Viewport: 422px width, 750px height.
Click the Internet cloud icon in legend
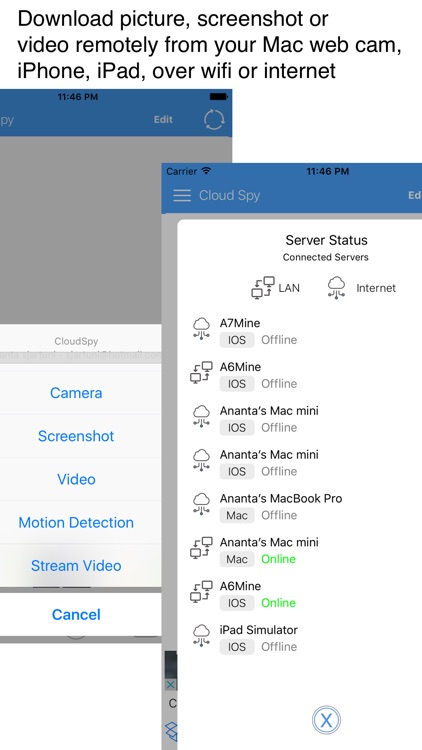tap(336, 288)
